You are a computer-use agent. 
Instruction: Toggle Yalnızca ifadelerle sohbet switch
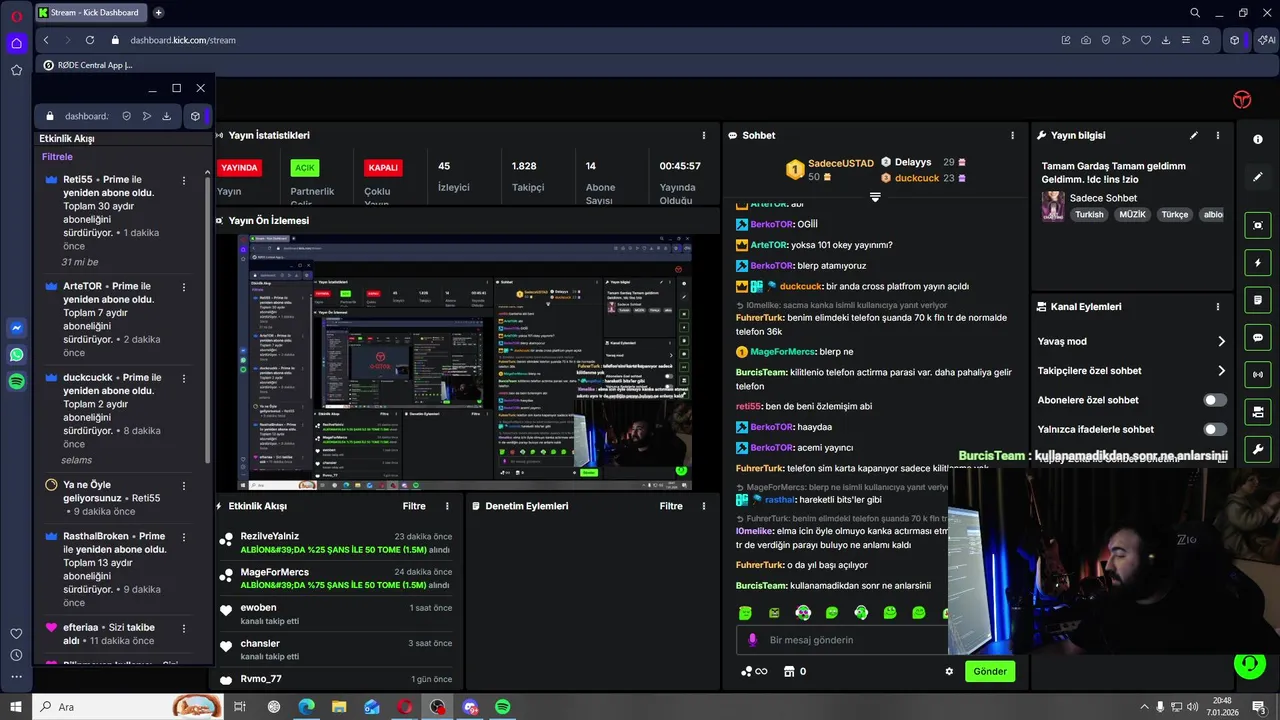1215,429
